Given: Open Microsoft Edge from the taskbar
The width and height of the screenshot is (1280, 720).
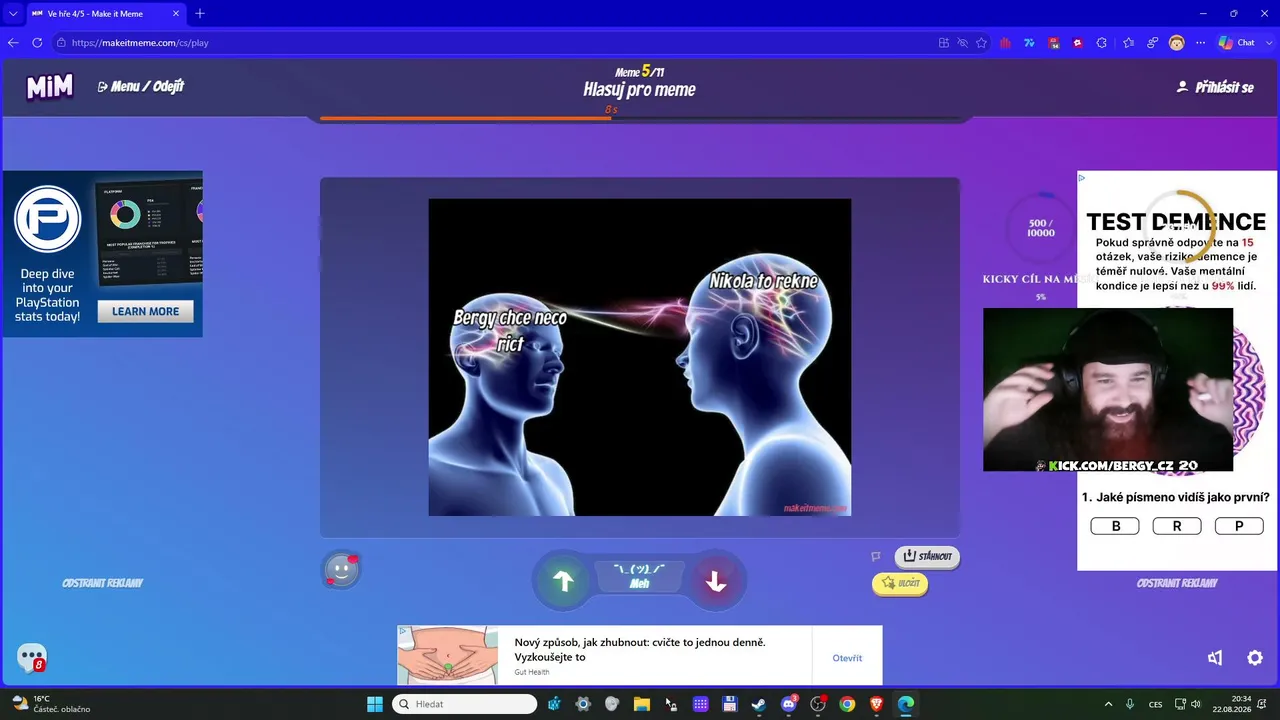Looking at the screenshot, I should [905, 704].
